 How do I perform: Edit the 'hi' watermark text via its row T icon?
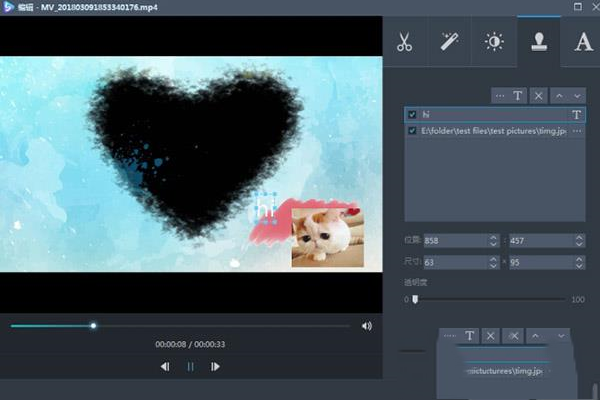pyautogui.click(x=577, y=115)
